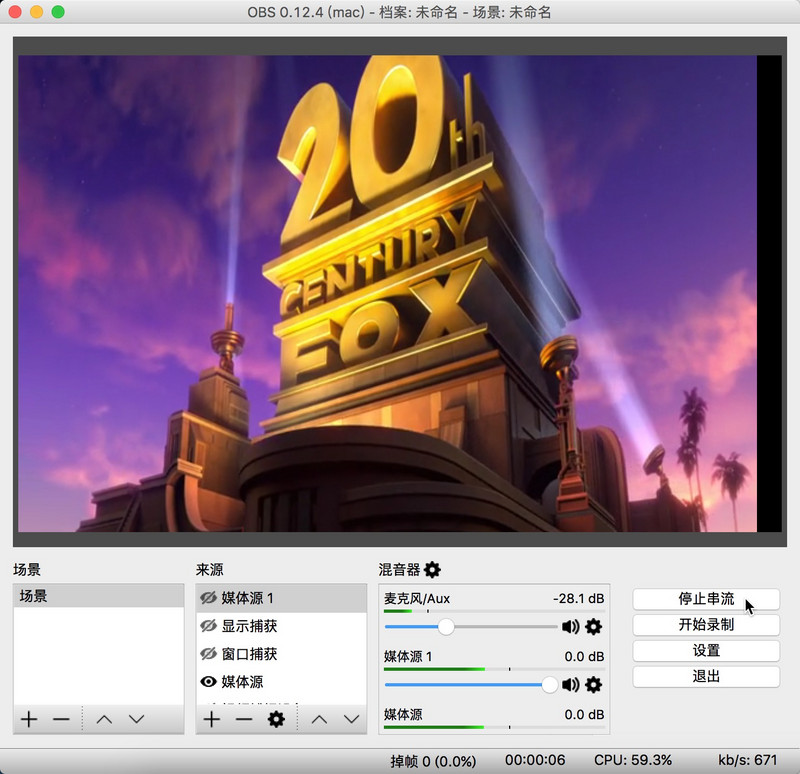
Task: Open 设置 settings button
Action: pos(706,651)
